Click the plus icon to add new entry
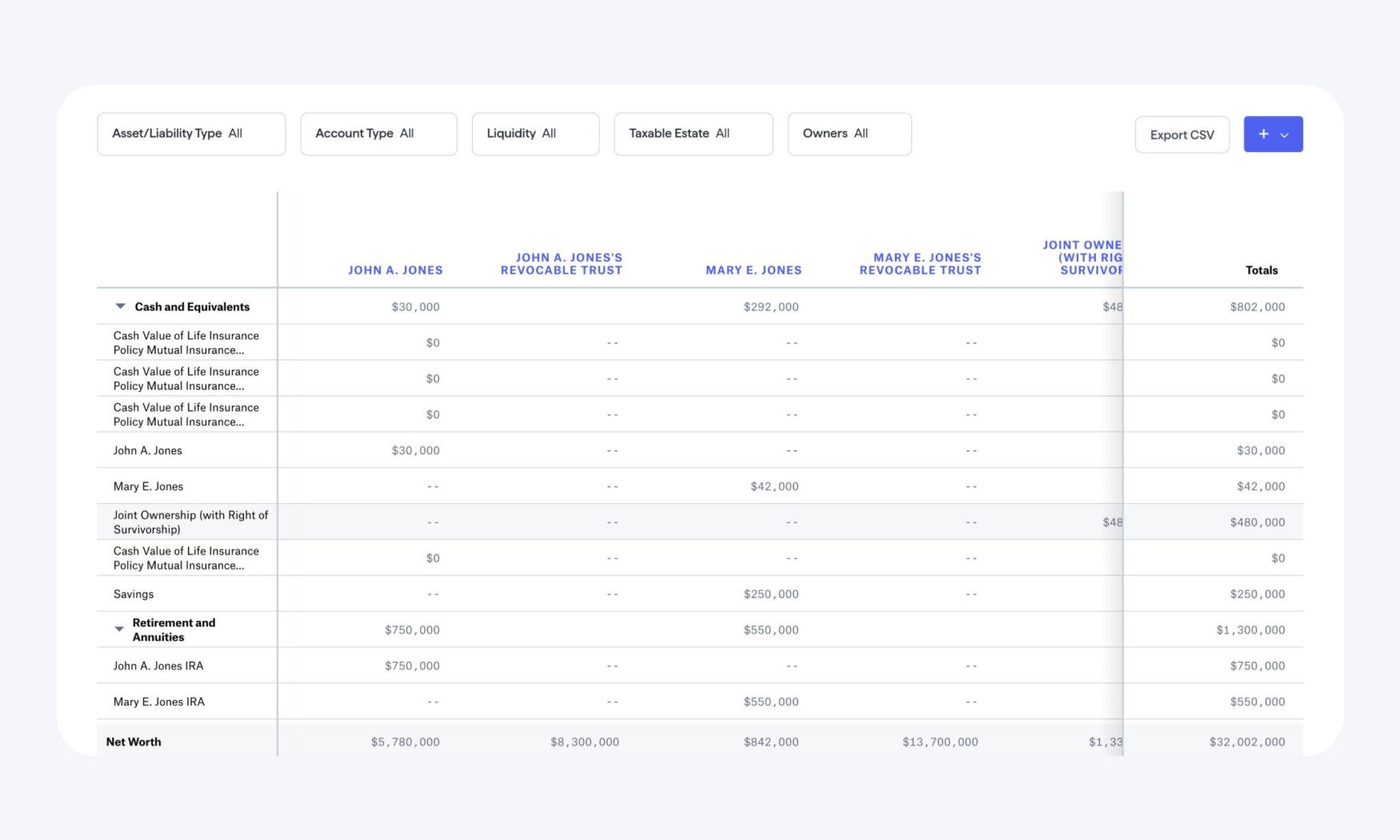 [x=1262, y=134]
